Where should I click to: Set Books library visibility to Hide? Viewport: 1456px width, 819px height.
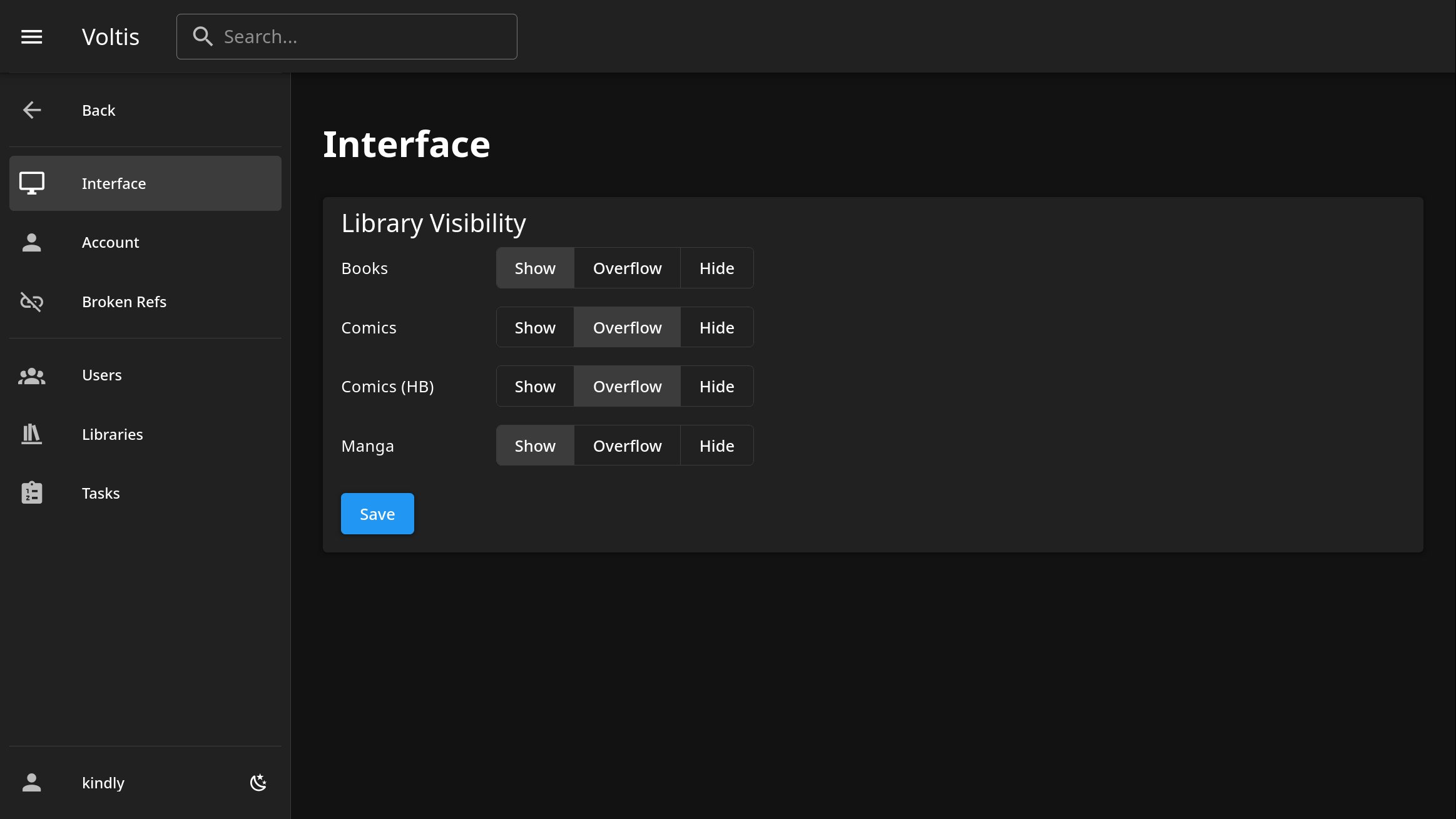click(x=716, y=268)
